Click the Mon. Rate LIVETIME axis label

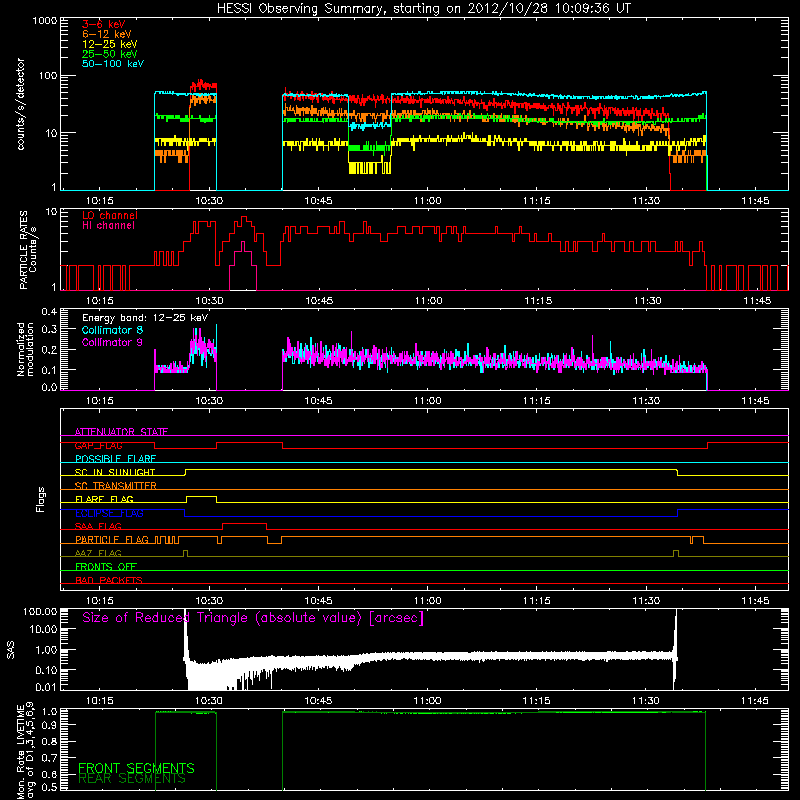coord(26,750)
